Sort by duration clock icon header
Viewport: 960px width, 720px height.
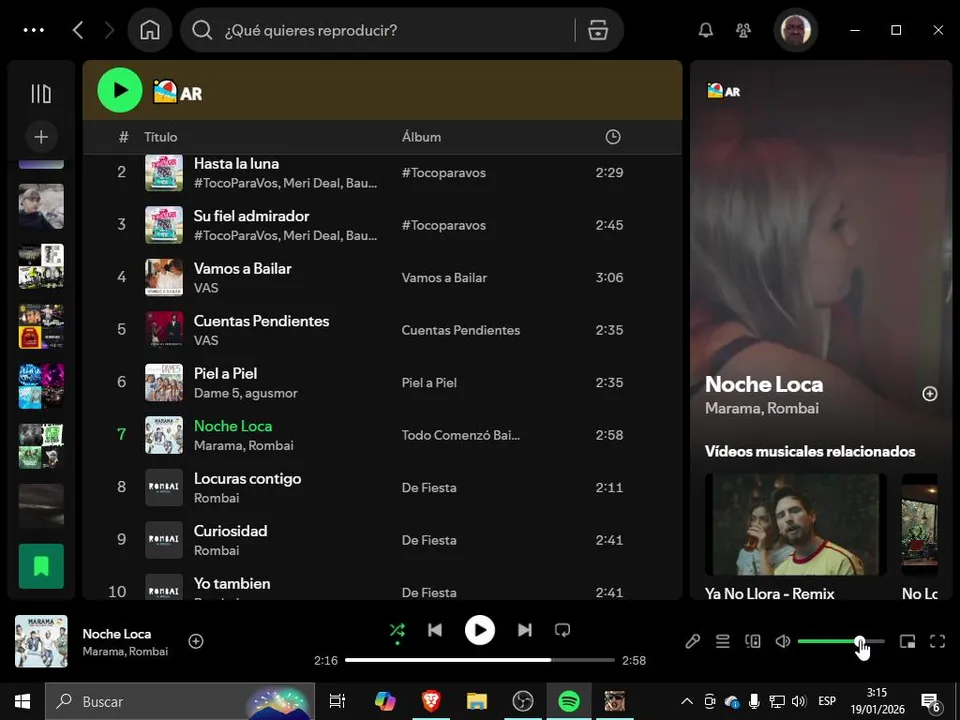(x=613, y=137)
